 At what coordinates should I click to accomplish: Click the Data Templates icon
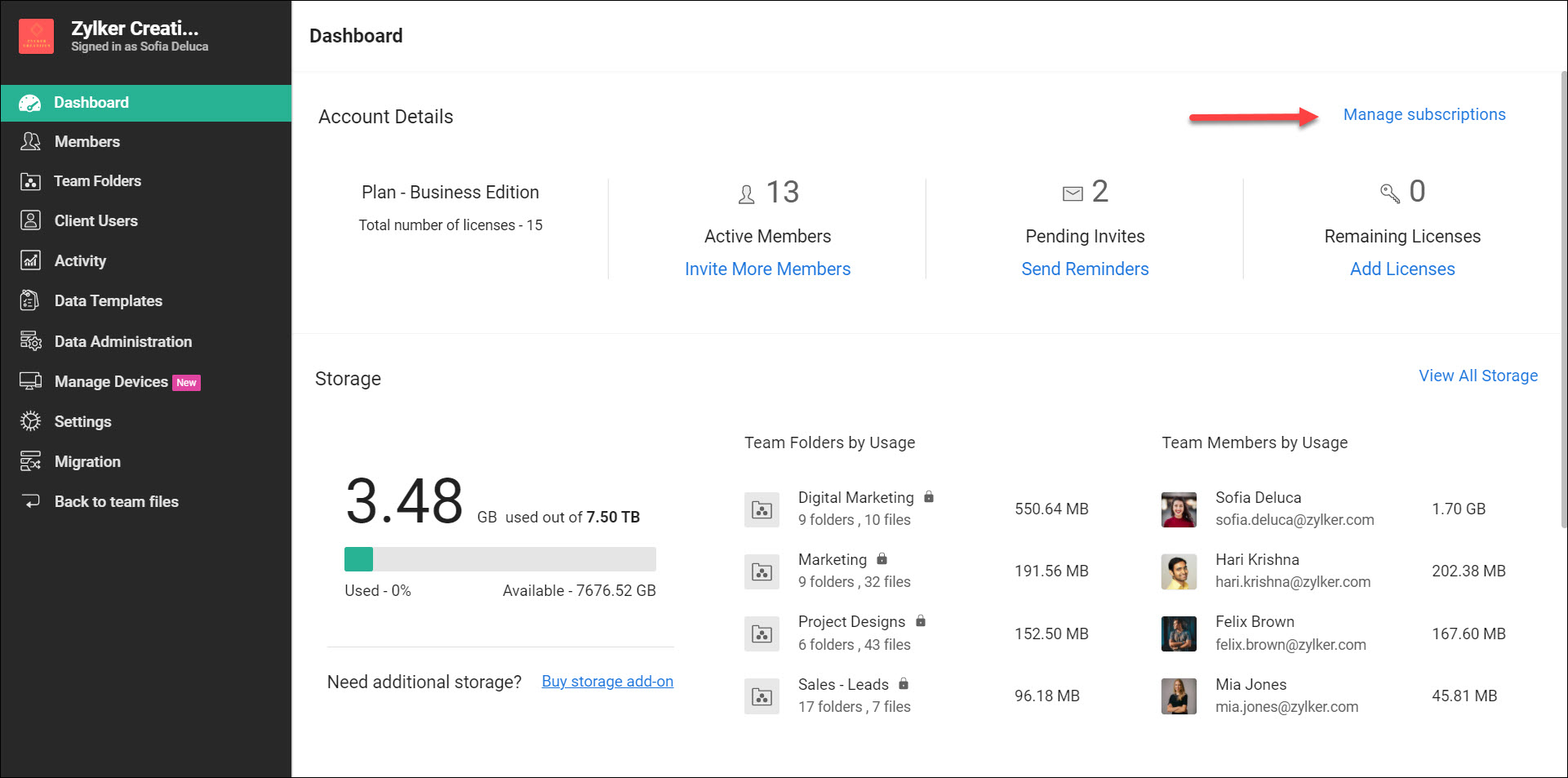(30, 301)
